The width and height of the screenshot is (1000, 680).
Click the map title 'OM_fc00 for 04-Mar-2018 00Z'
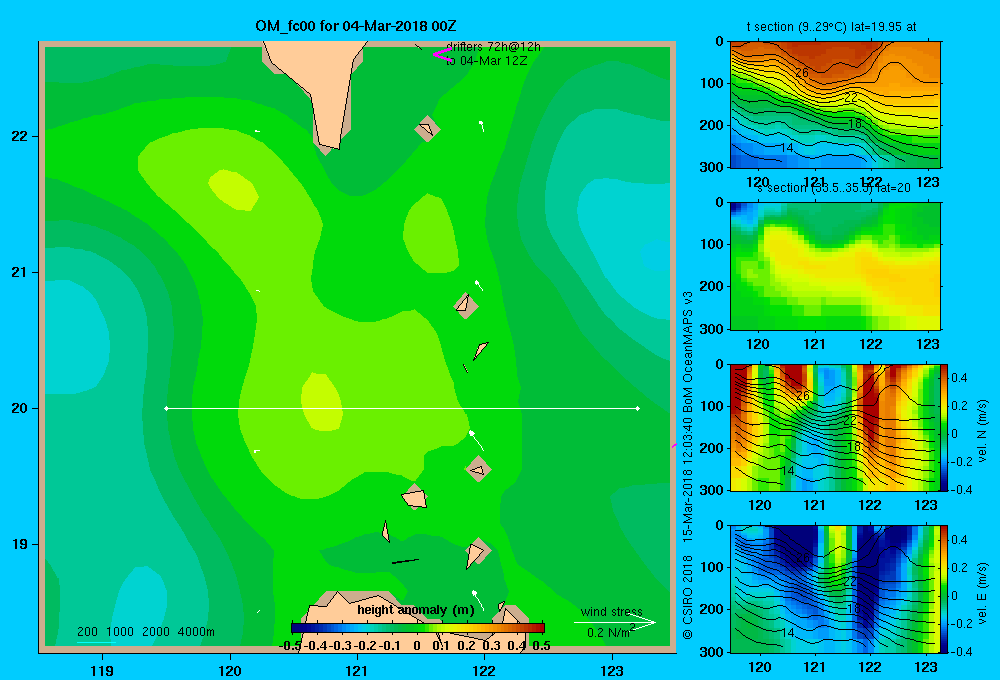coord(356,26)
